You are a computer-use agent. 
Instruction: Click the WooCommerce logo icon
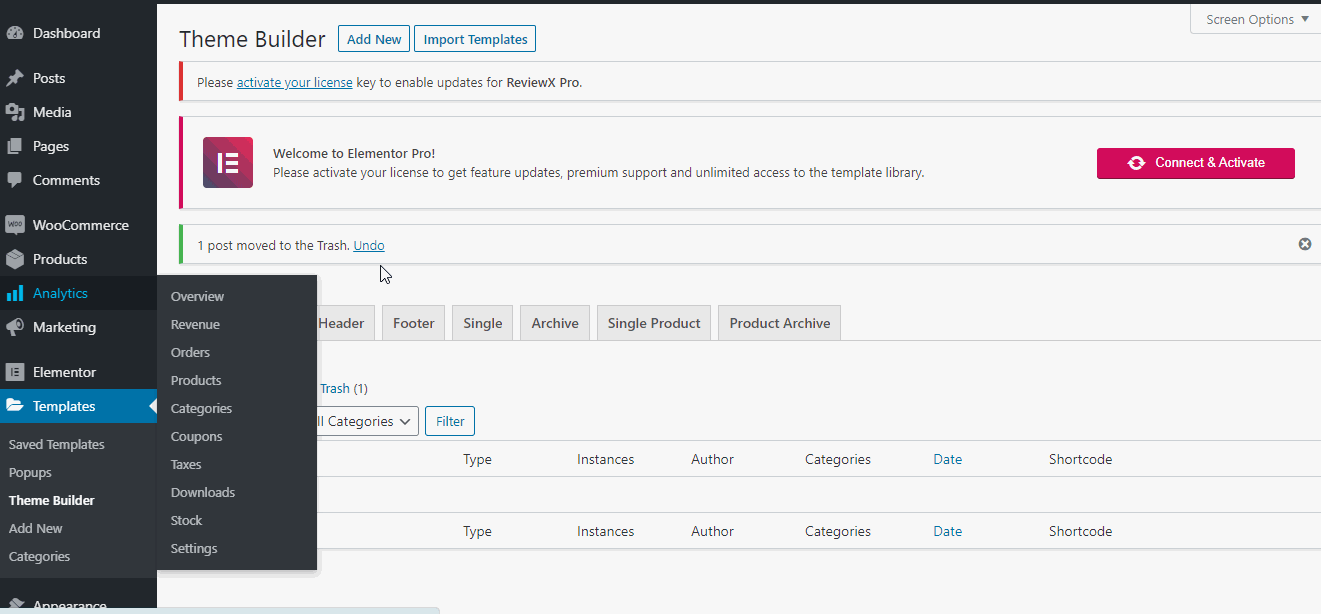pyautogui.click(x=14, y=225)
